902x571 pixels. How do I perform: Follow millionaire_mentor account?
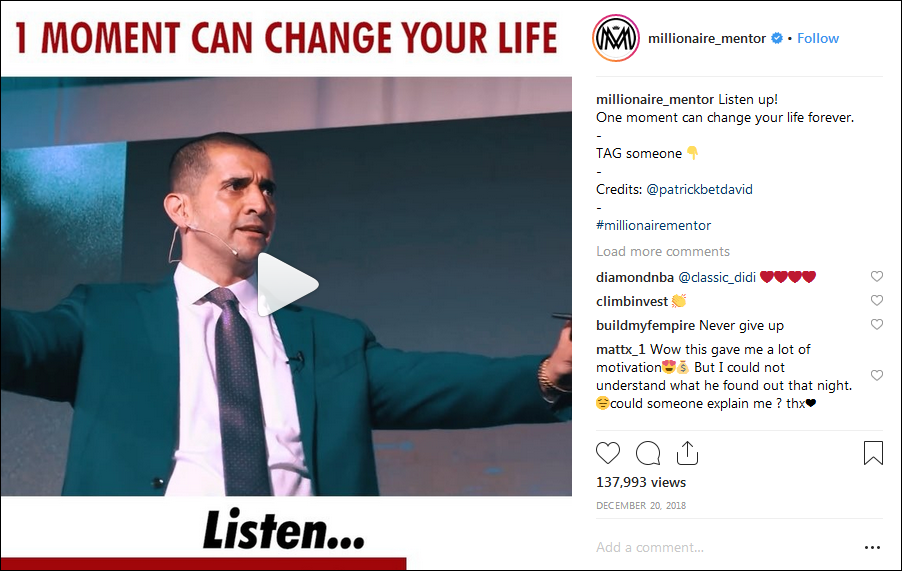pyautogui.click(x=817, y=39)
